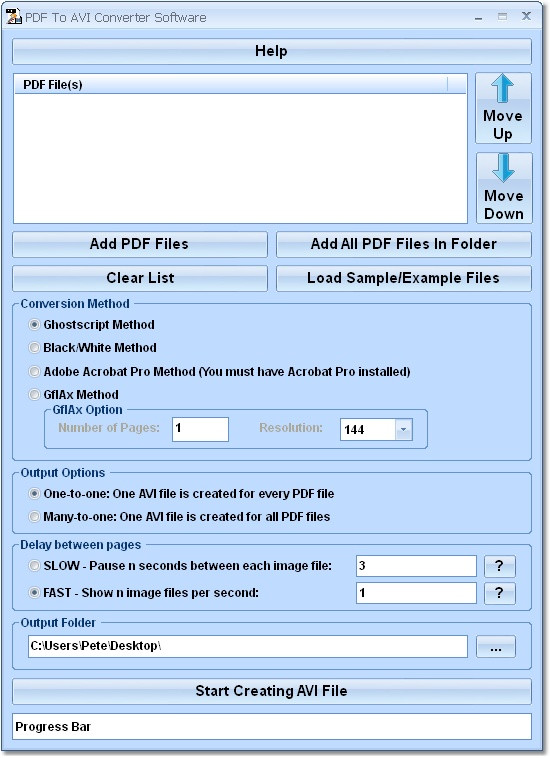
Task: Open help for FAST delay option
Action: 500,593
